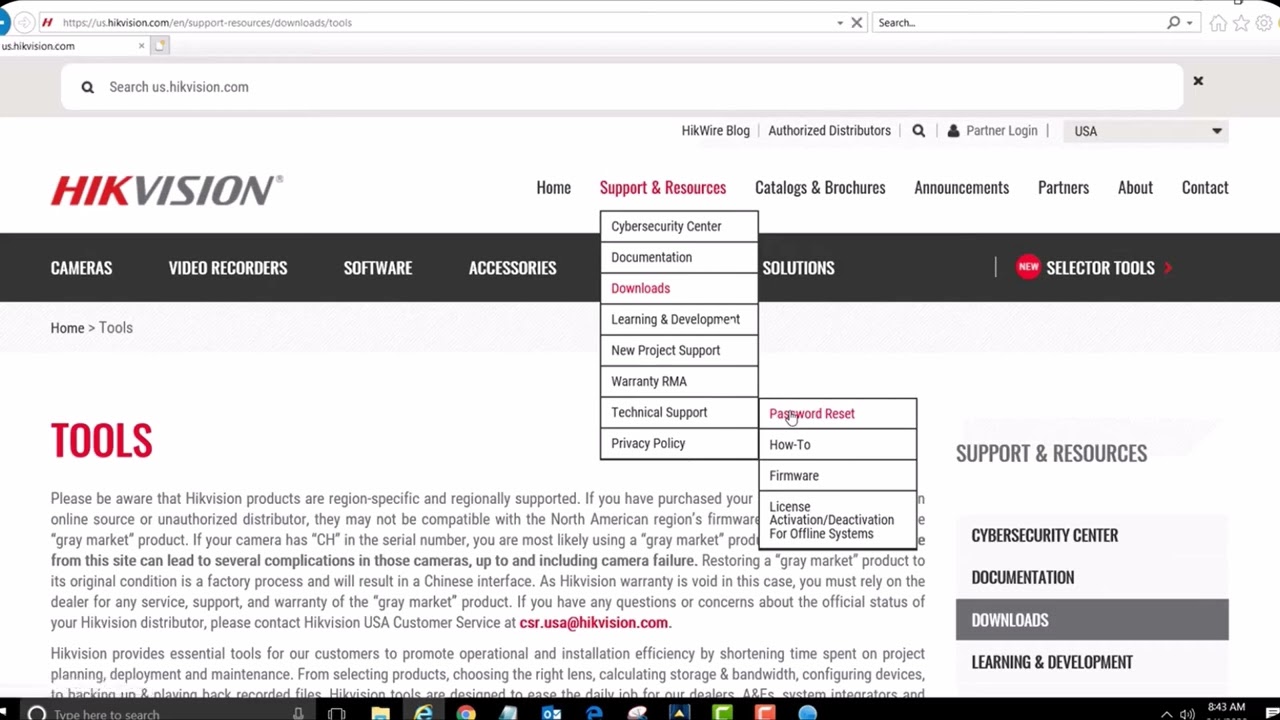This screenshot has height=720, width=1280.
Task: Open CAMERAS product category
Action: (x=81, y=268)
